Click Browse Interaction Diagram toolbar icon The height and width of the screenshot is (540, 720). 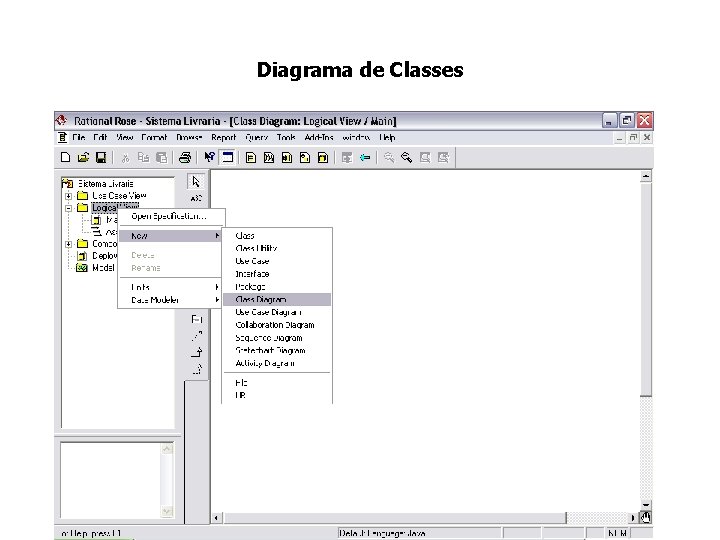tap(269, 158)
